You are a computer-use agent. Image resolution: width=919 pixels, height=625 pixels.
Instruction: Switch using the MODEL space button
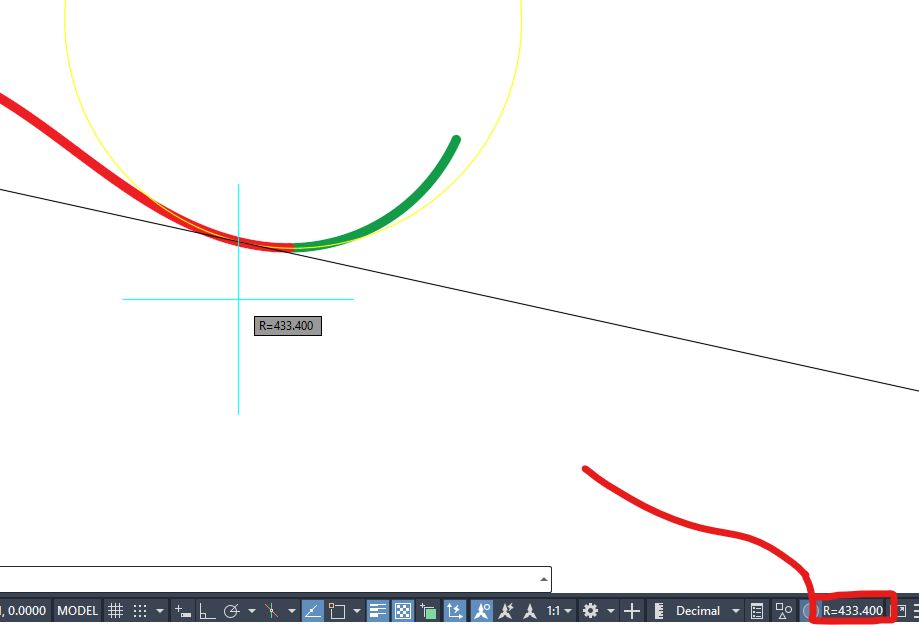(78, 610)
